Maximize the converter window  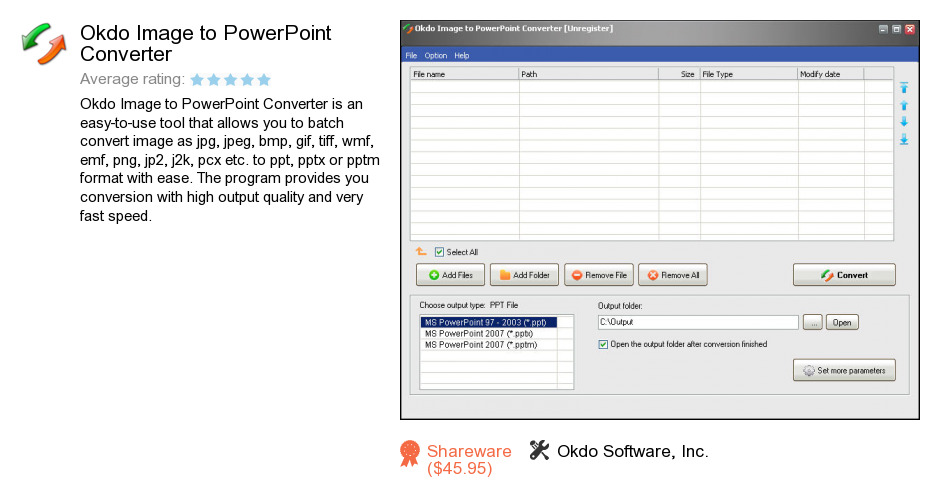[x=896, y=29]
